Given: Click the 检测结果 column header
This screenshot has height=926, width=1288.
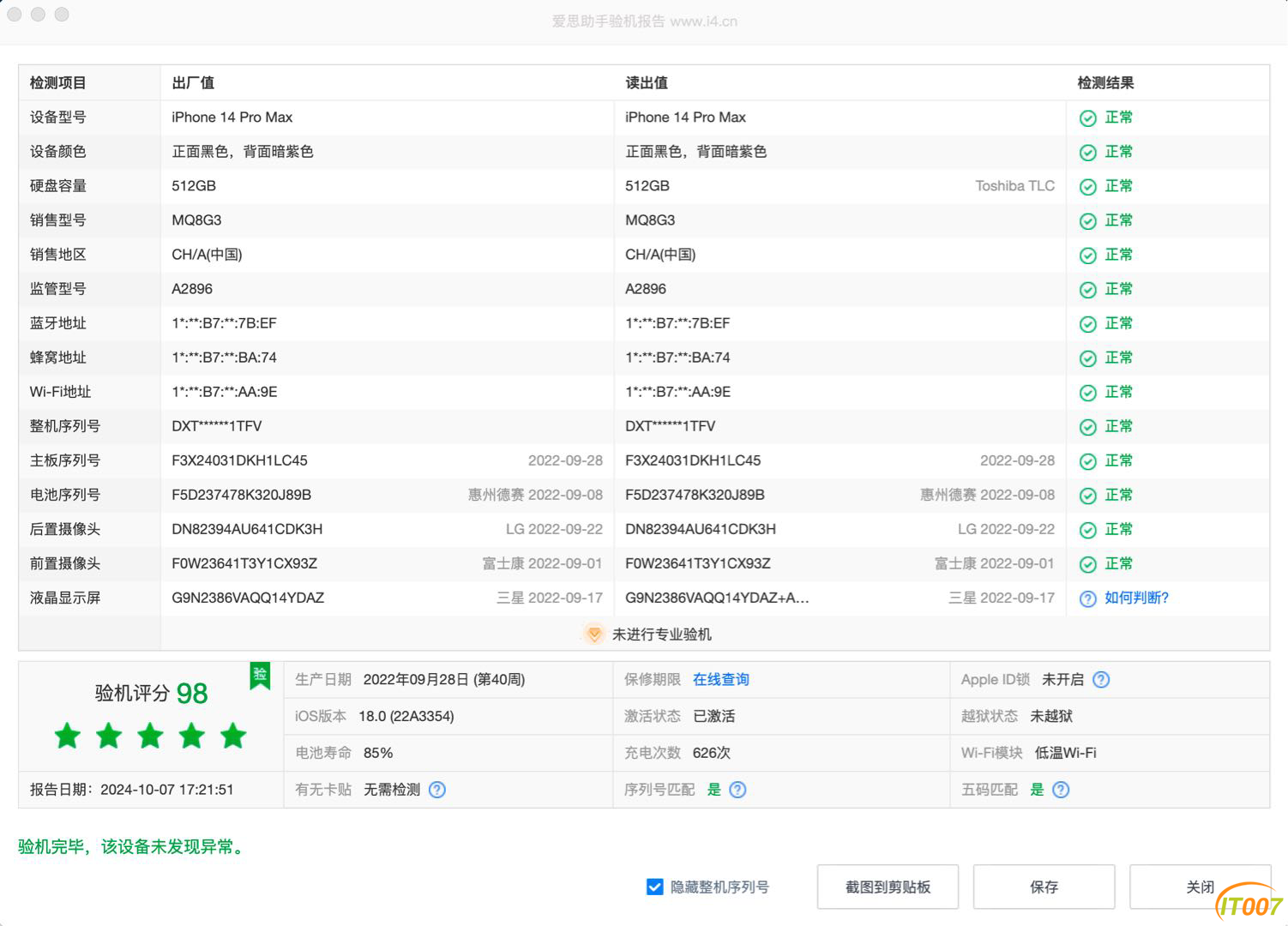Looking at the screenshot, I should click(x=1106, y=83).
